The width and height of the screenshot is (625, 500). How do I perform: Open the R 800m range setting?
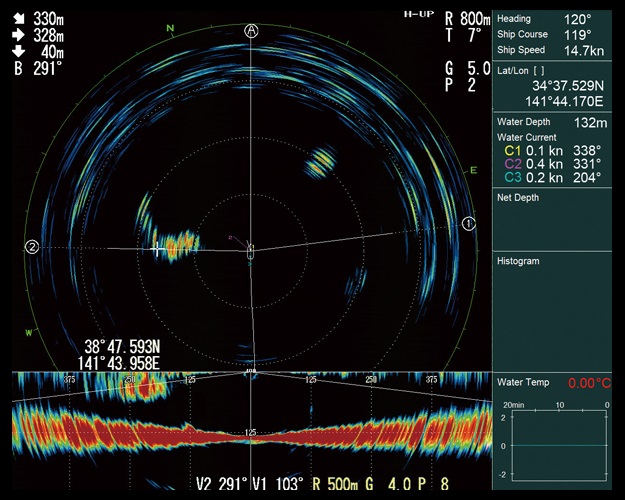pyautogui.click(x=468, y=19)
